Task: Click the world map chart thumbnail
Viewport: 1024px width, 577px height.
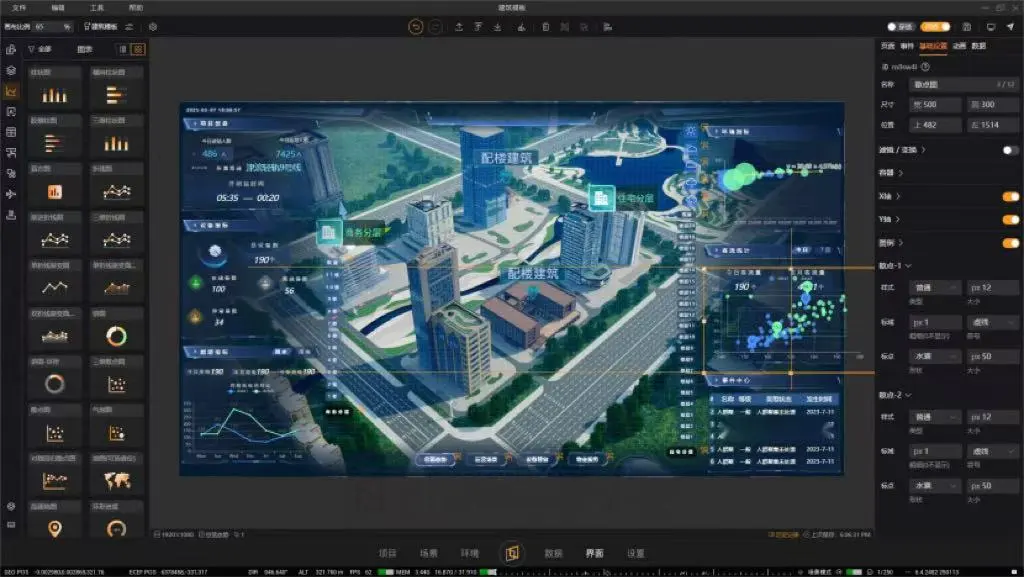Action: [x=117, y=480]
